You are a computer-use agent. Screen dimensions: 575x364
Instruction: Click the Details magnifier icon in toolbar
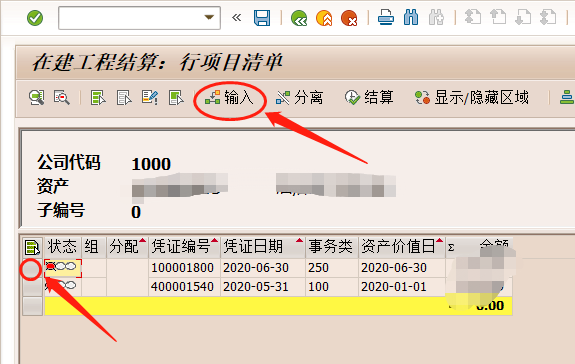tap(37, 98)
